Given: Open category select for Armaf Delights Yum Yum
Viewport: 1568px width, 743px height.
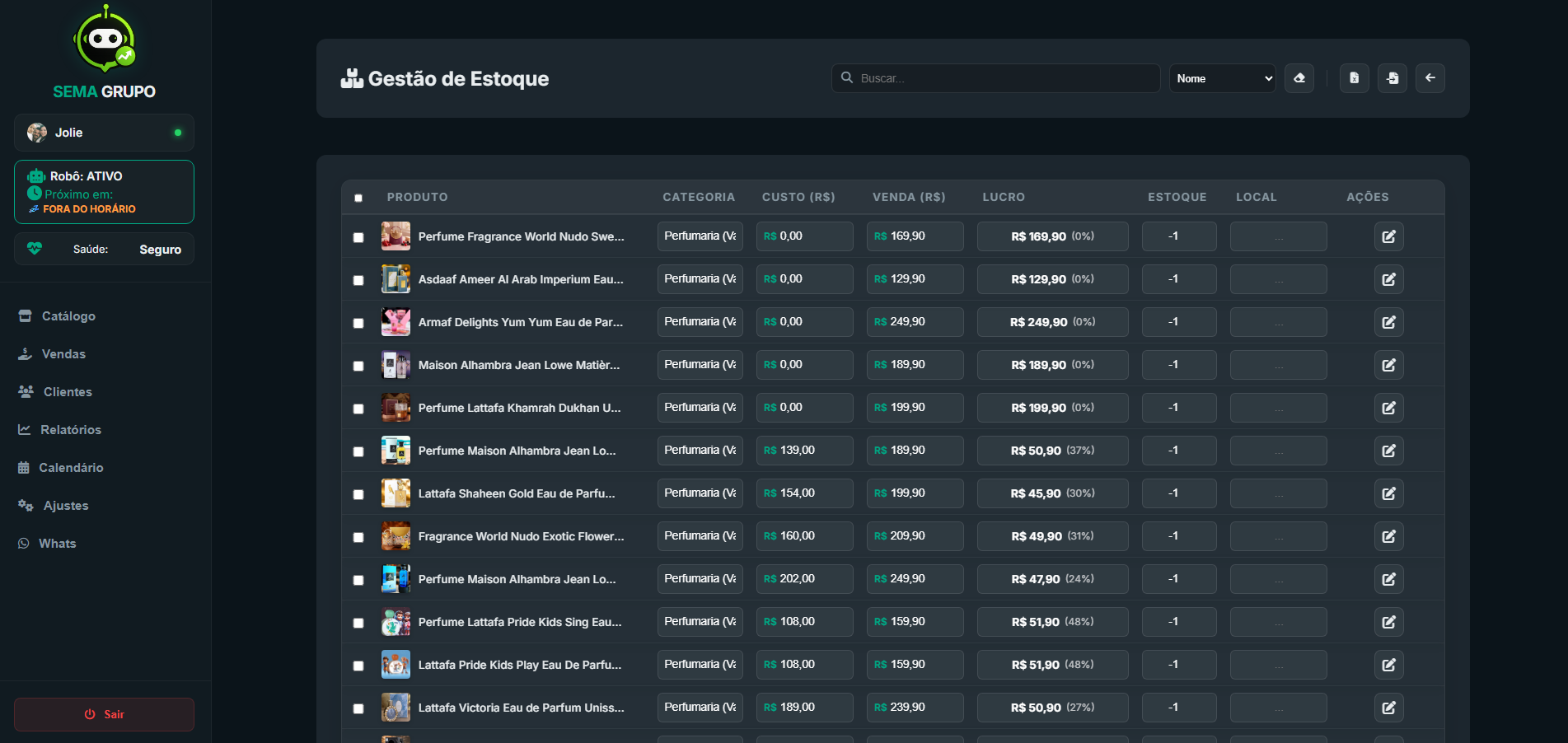Looking at the screenshot, I should 700,322.
